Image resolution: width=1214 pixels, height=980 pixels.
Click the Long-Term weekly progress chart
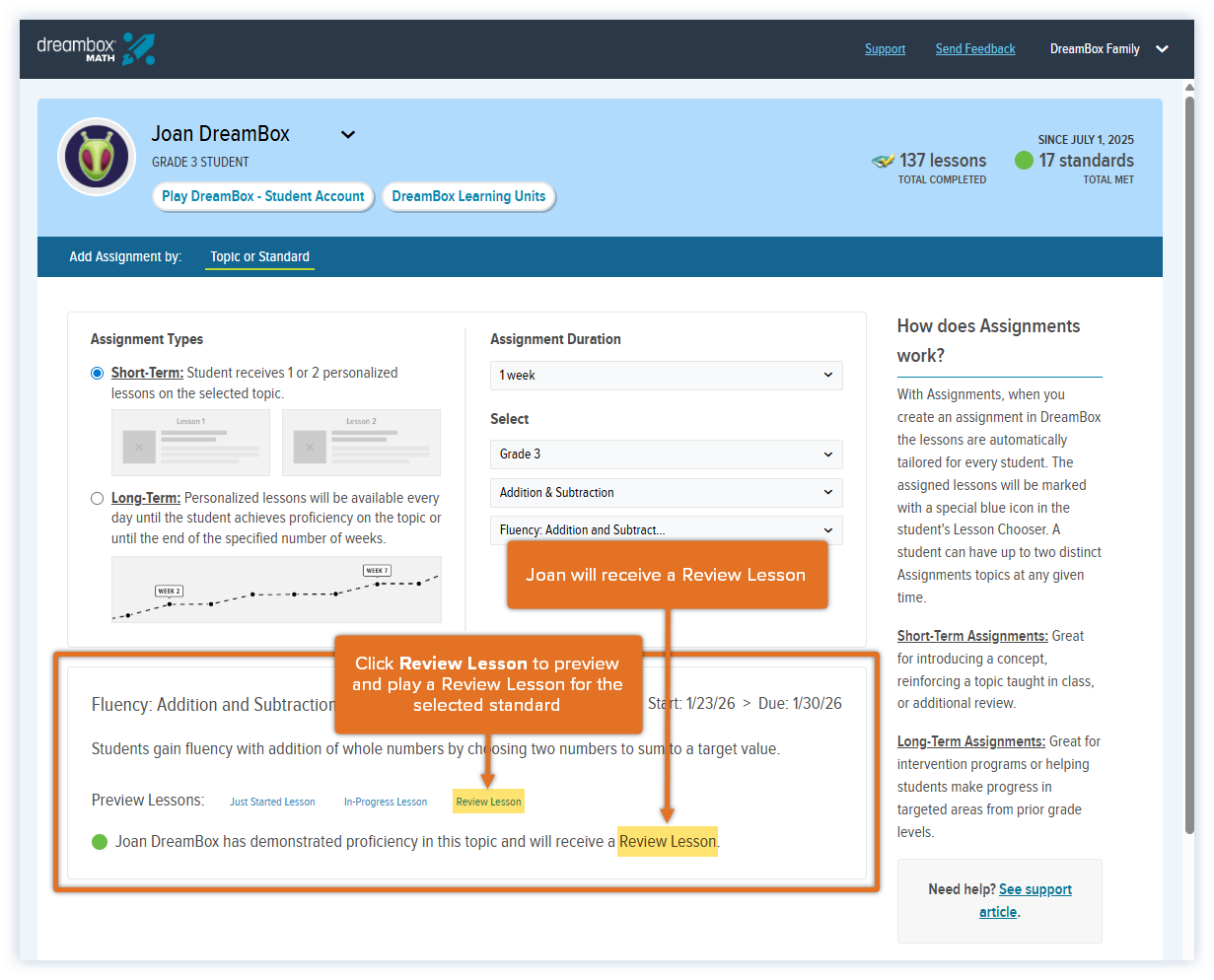click(x=276, y=590)
